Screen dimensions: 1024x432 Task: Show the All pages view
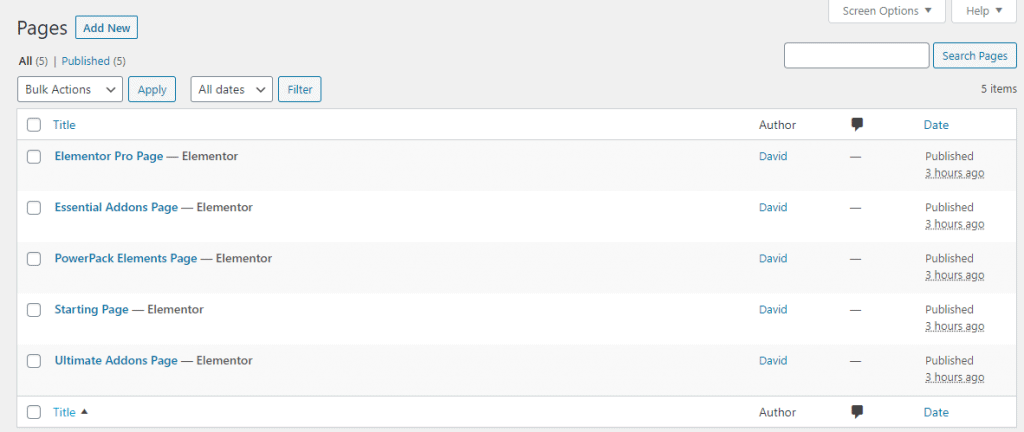tap(25, 61)
